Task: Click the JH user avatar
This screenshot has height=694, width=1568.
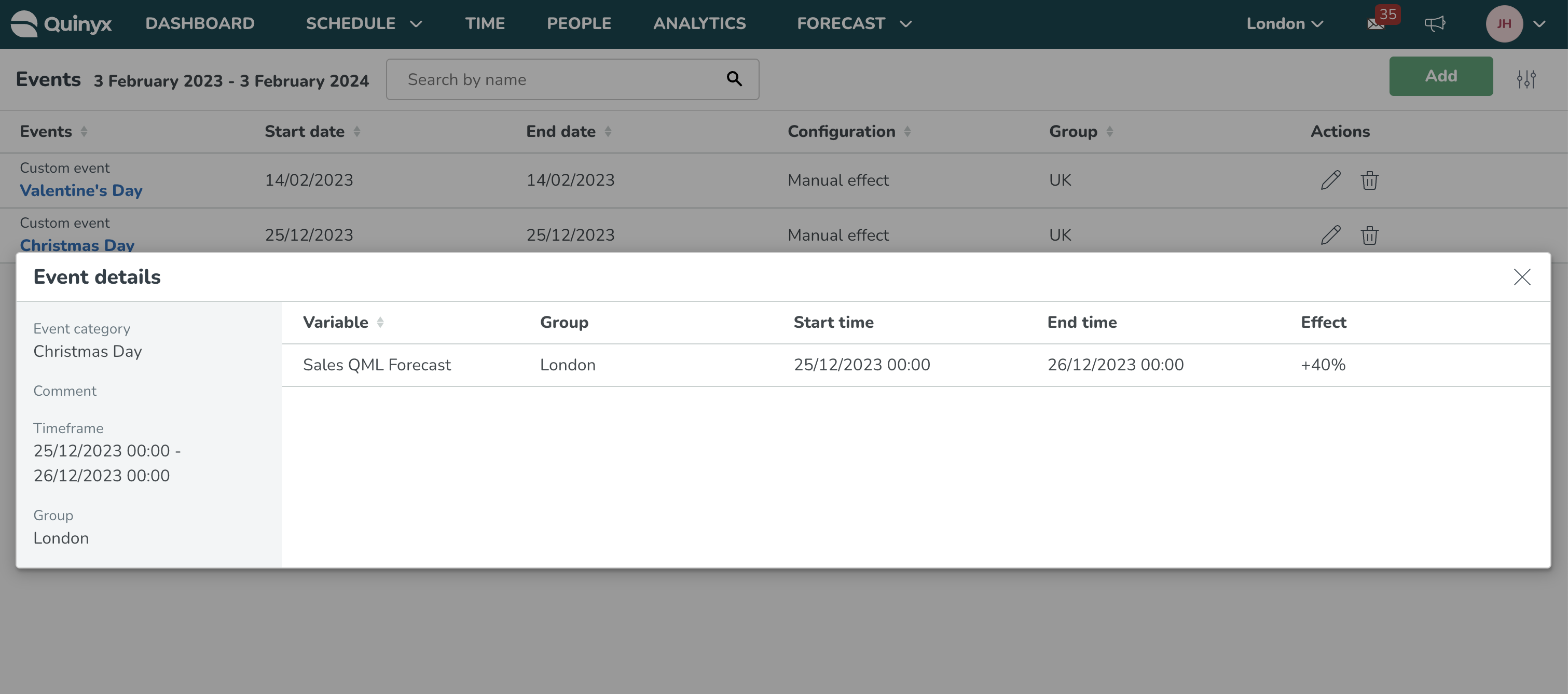Action: 1504,24
